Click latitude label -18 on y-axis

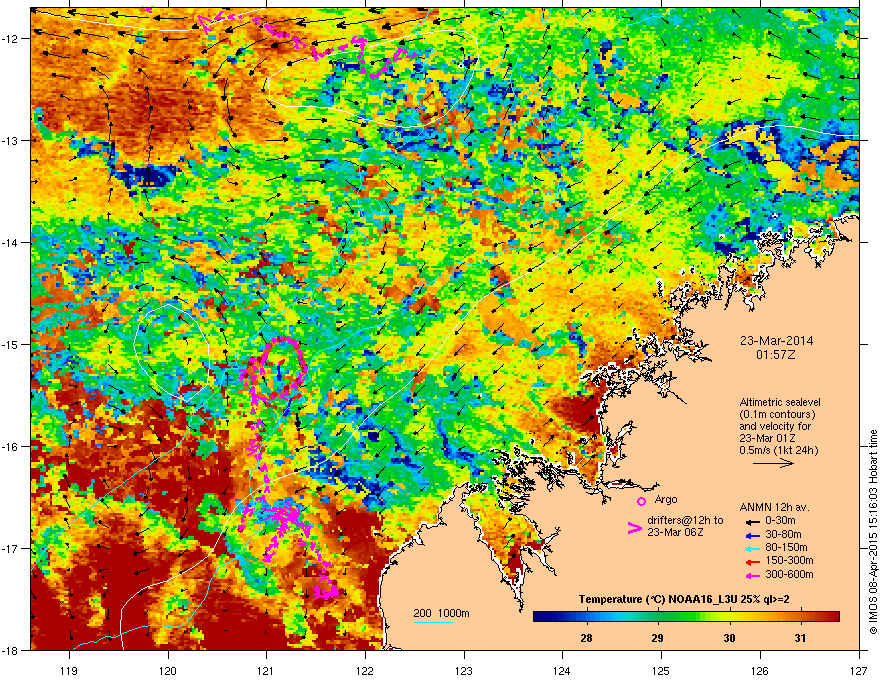(x=10, y=650)
